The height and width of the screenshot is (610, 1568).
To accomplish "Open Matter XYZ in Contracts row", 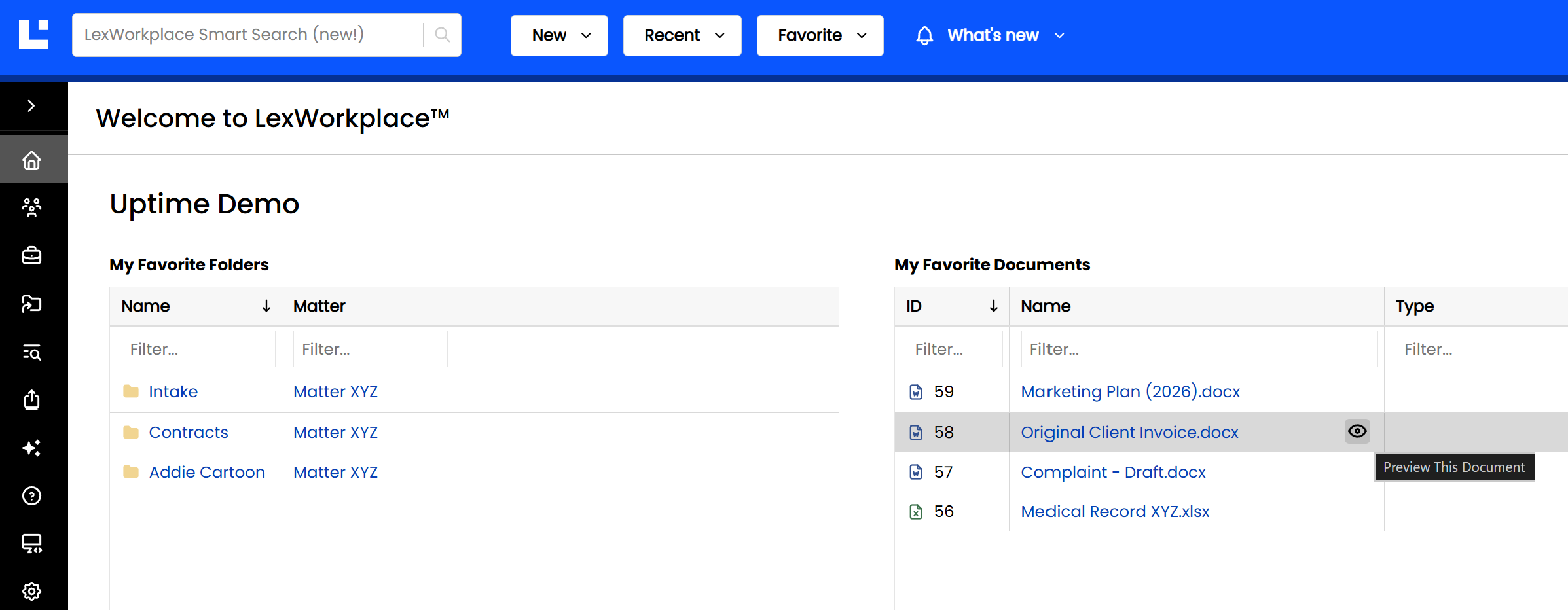I will [335, 432].
